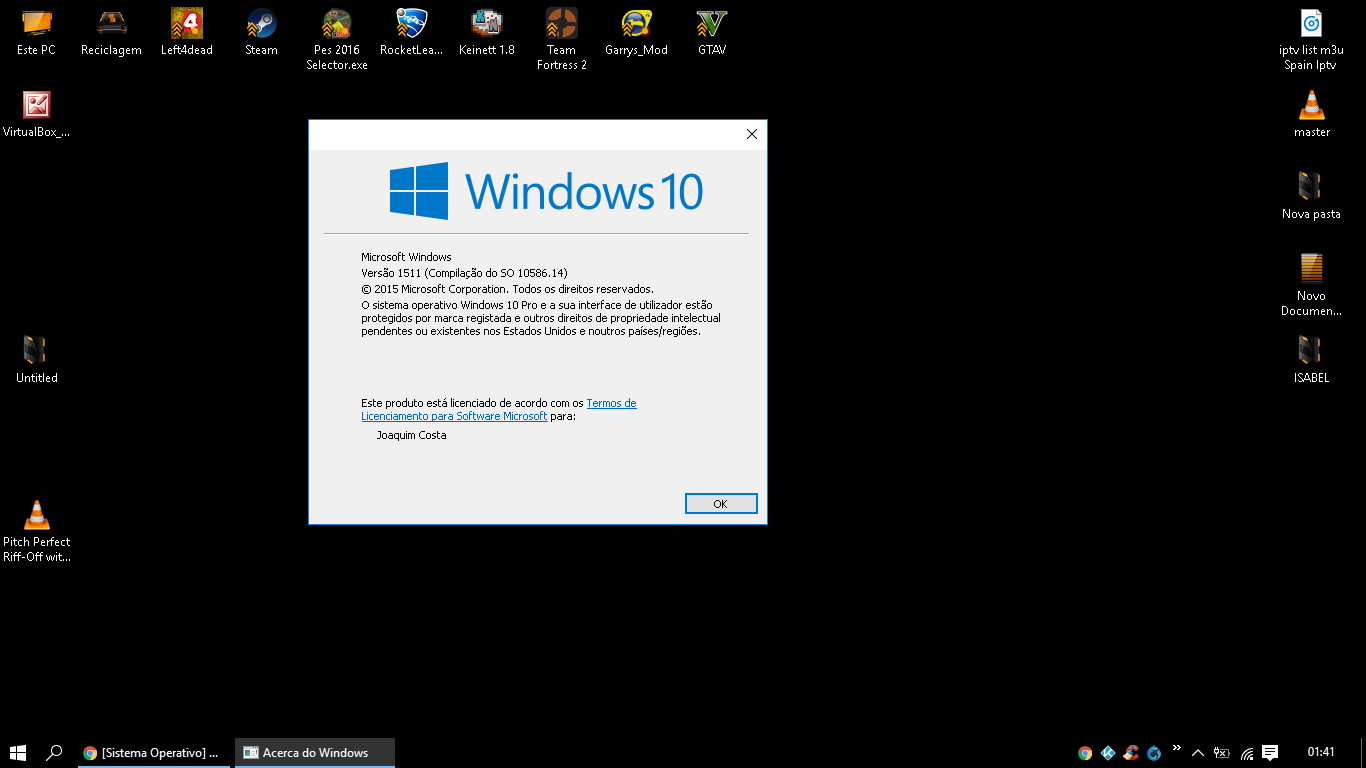Viewport: 1366px width, 768px height.
Task: Click the Kodi icon in the taskbar
Action: coord(1108,753)
